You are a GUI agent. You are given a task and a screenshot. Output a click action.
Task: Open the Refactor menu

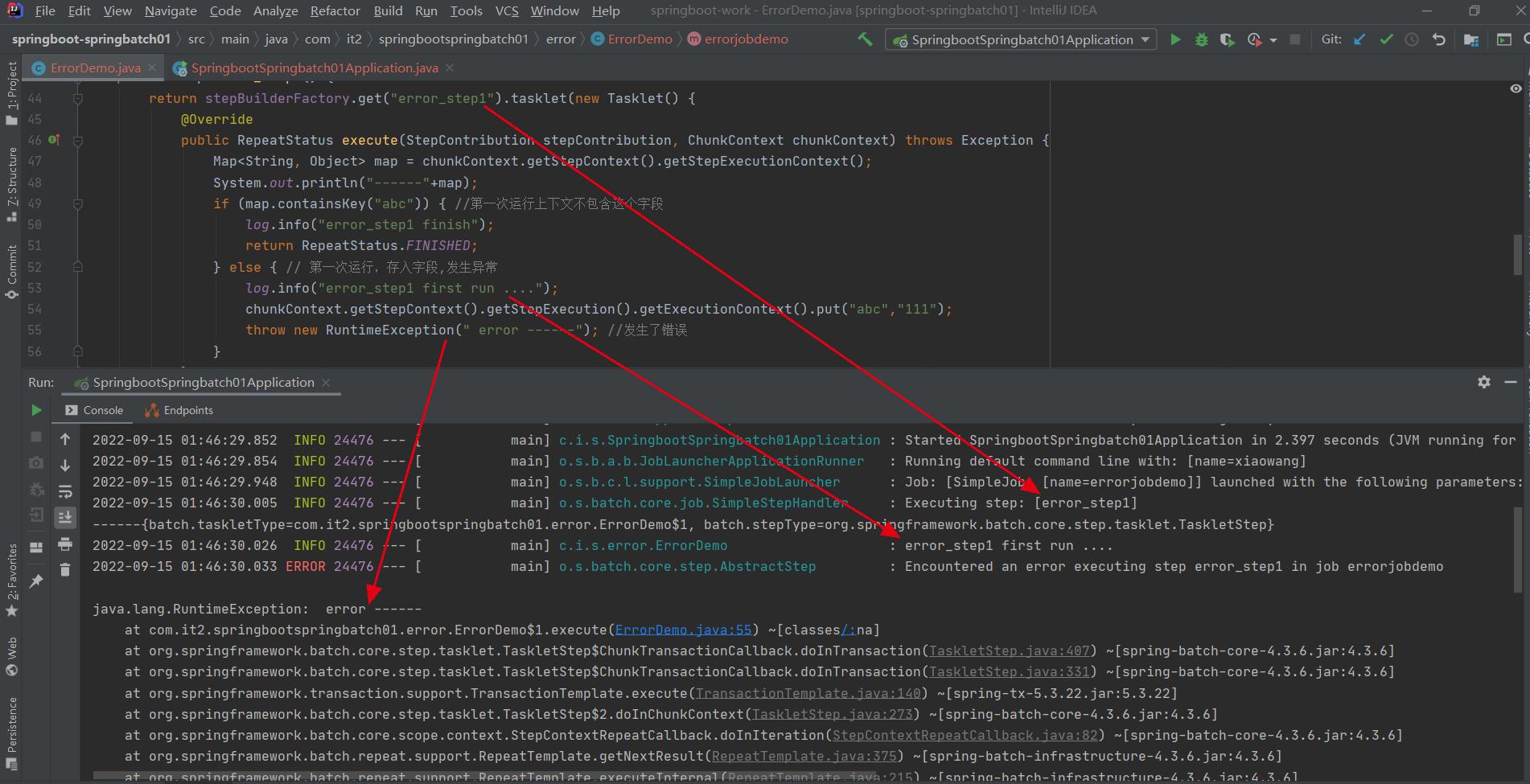[335, 10]
